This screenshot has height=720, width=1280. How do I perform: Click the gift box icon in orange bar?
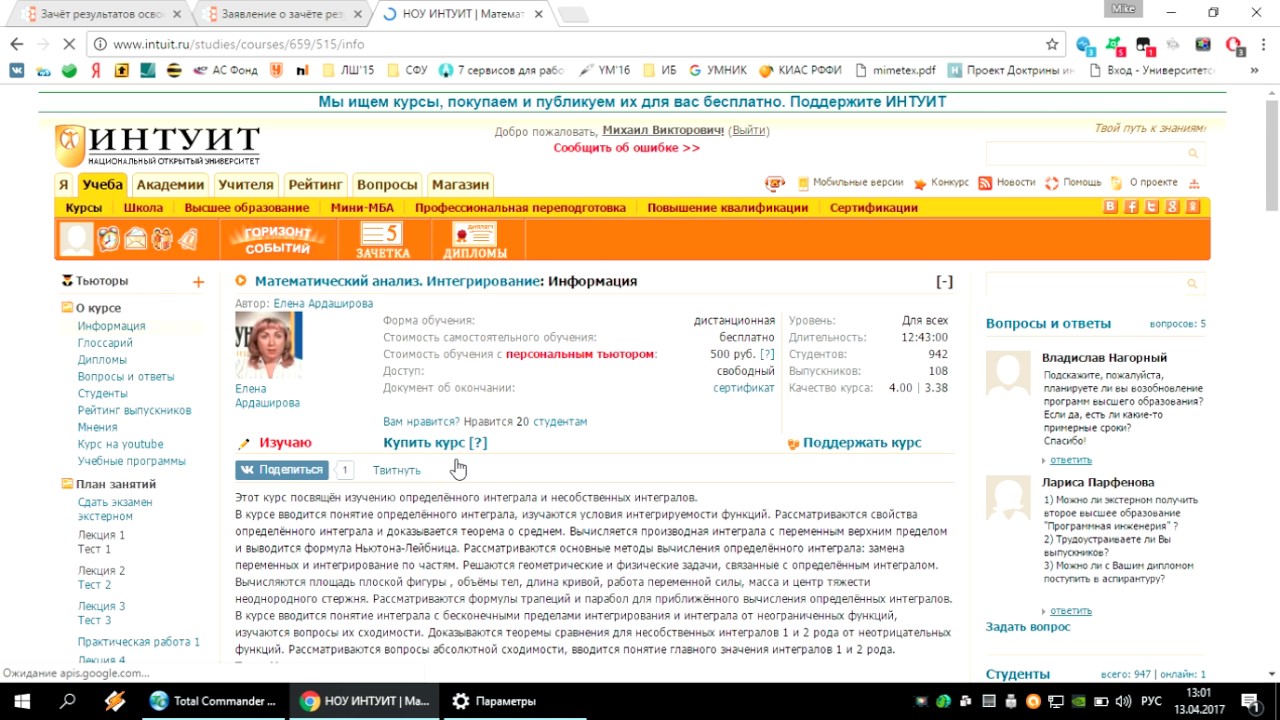(x=161, y=239)
